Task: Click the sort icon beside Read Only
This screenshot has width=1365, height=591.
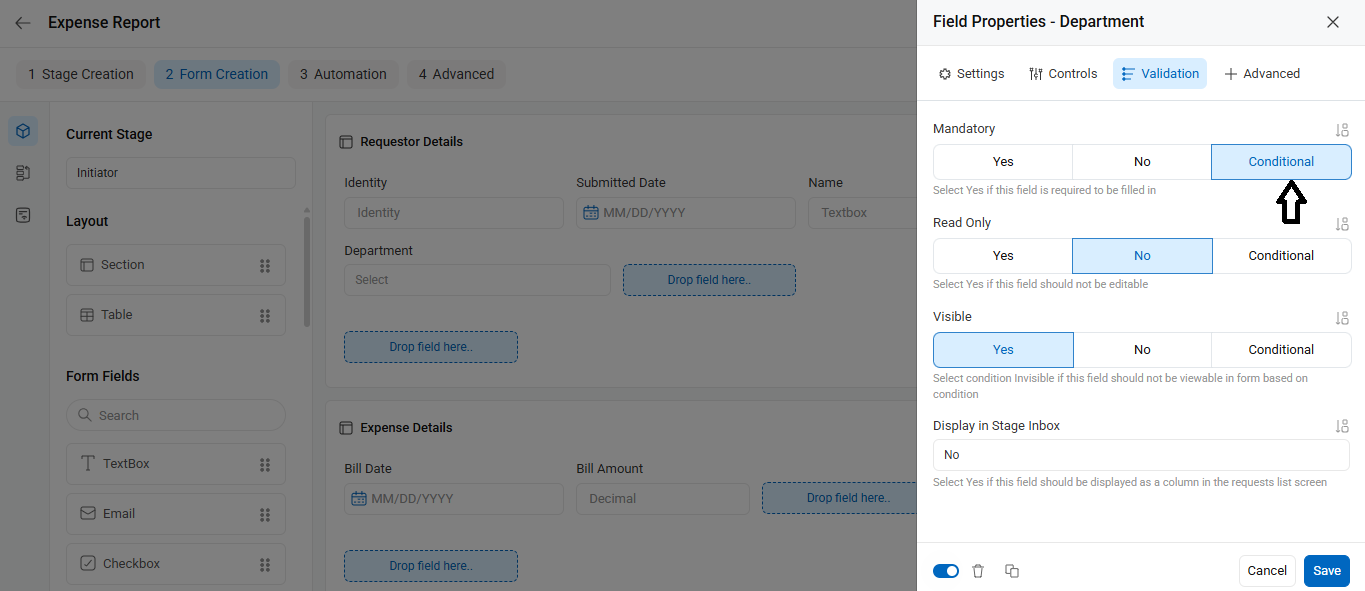Action: 1342,224
